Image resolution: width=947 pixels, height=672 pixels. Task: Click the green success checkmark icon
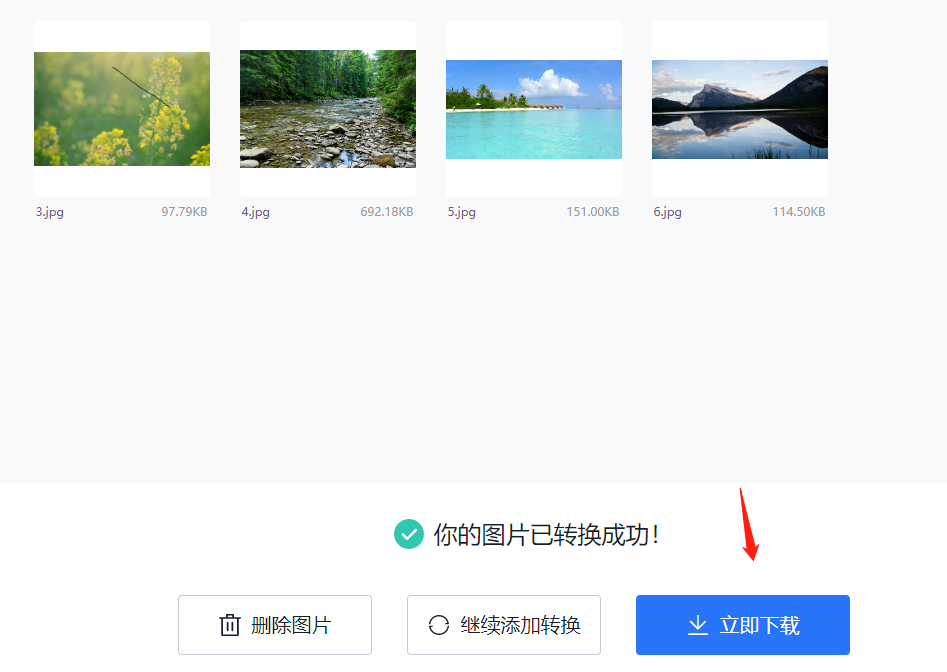409,534
